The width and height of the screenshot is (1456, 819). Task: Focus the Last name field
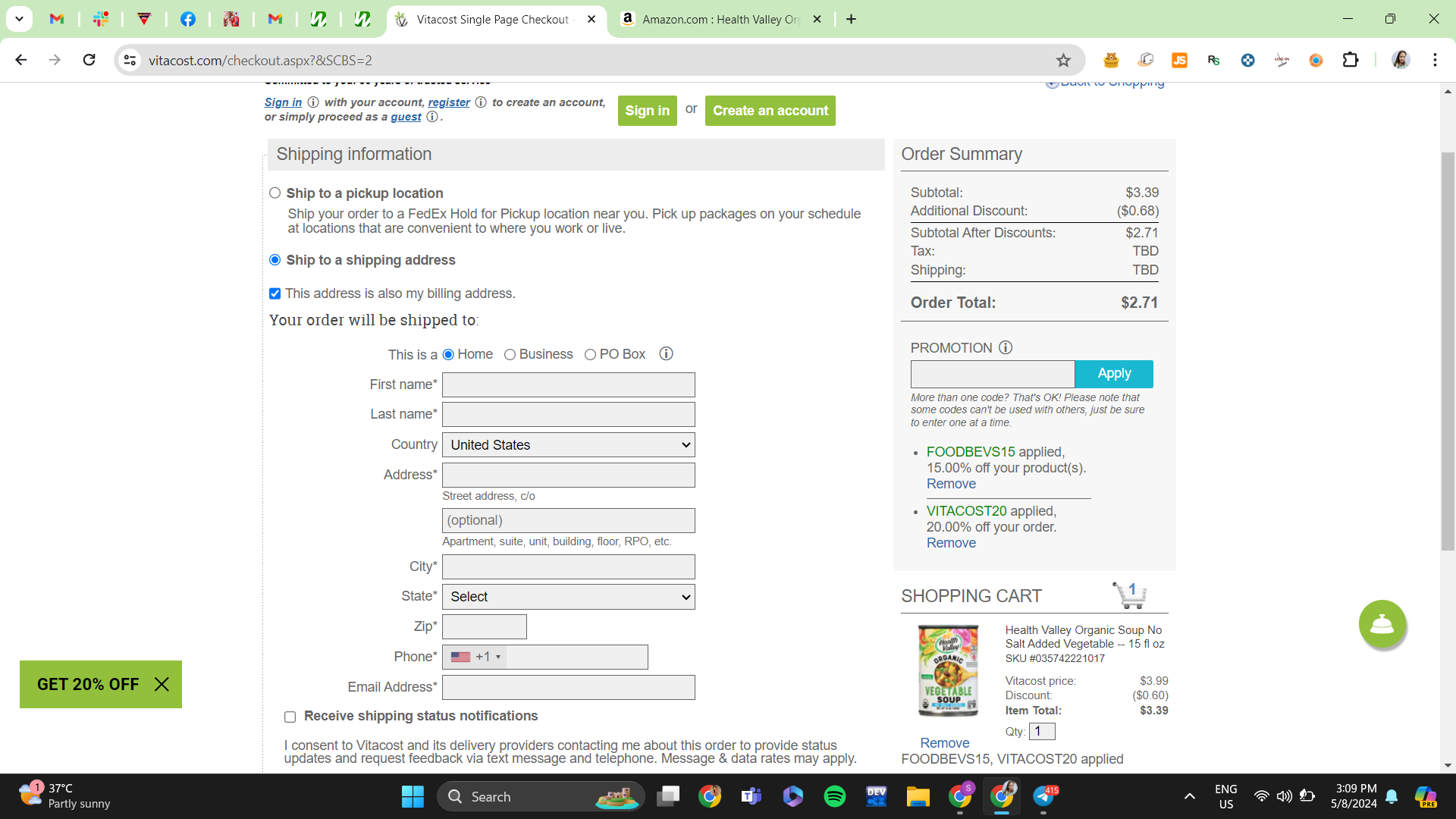coord(569,414)
